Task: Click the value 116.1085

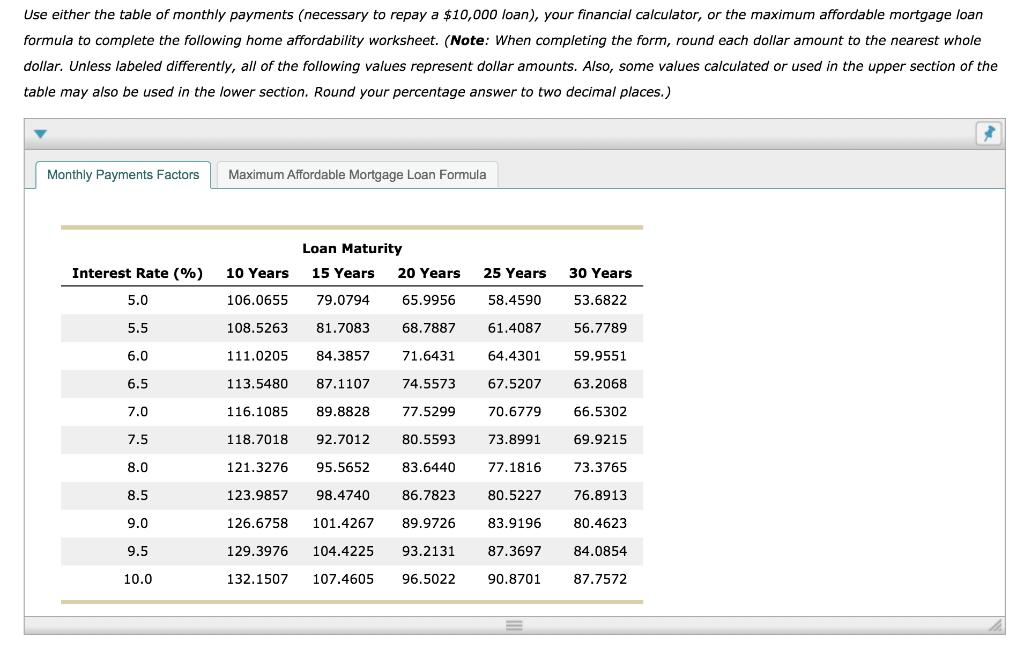Action: (257, 411)
